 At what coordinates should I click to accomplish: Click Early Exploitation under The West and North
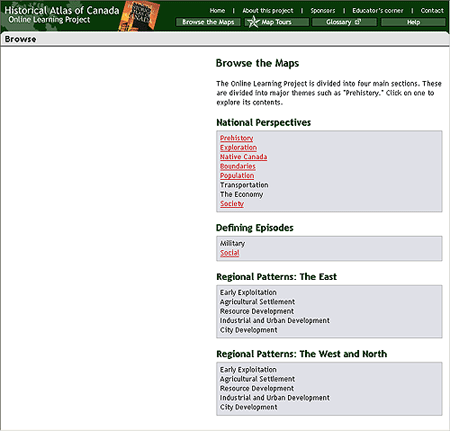point(248,370)
